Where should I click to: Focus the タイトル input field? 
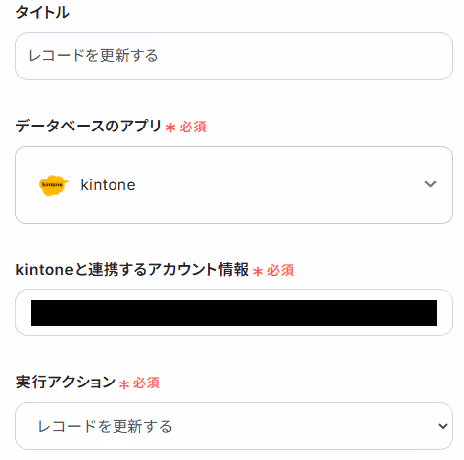(234, 56)
